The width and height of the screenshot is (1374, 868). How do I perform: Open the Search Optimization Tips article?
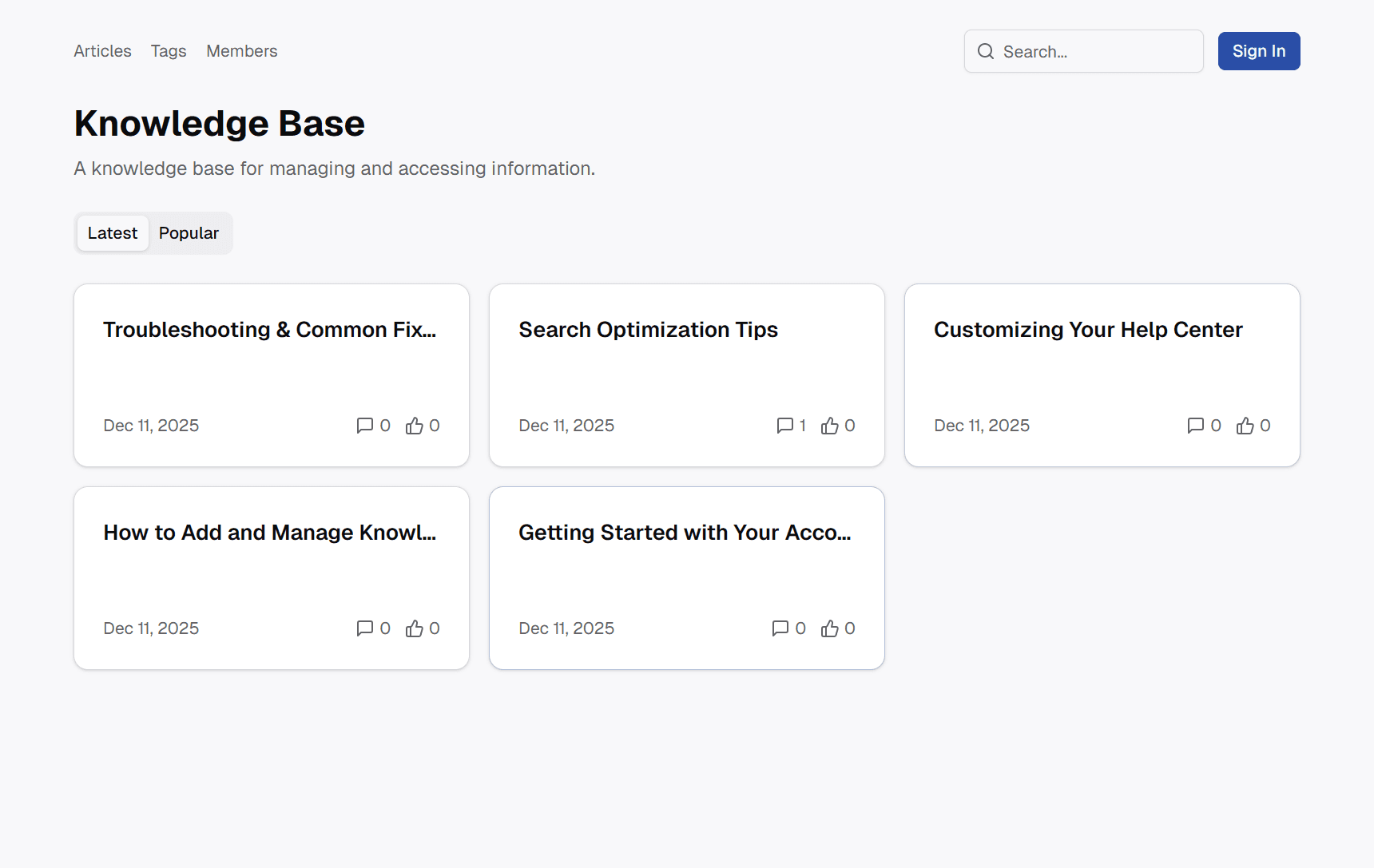pos(648,329)
